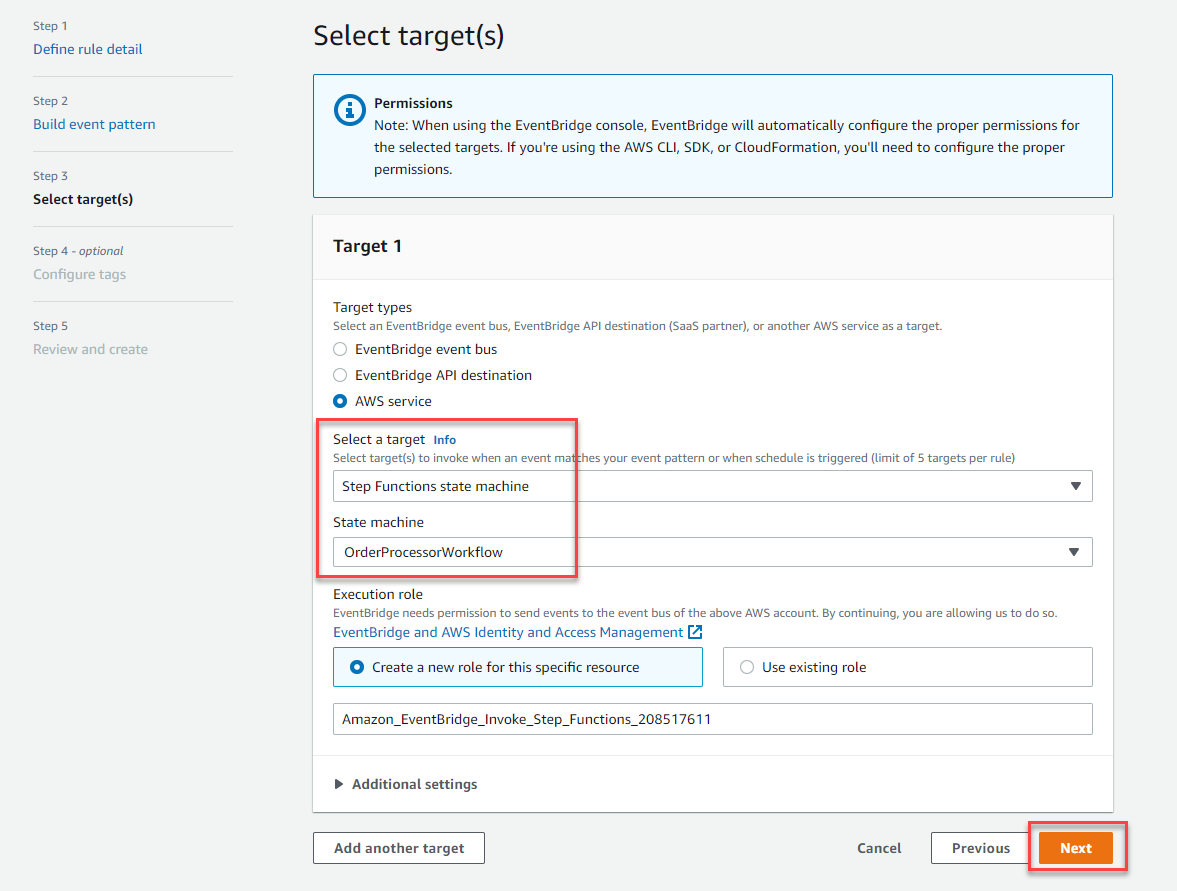Open EventBridge and AWS Identity and Access Management link
Image resolution: width=1177 pixels, height=891 pixels.
(508, 632)
